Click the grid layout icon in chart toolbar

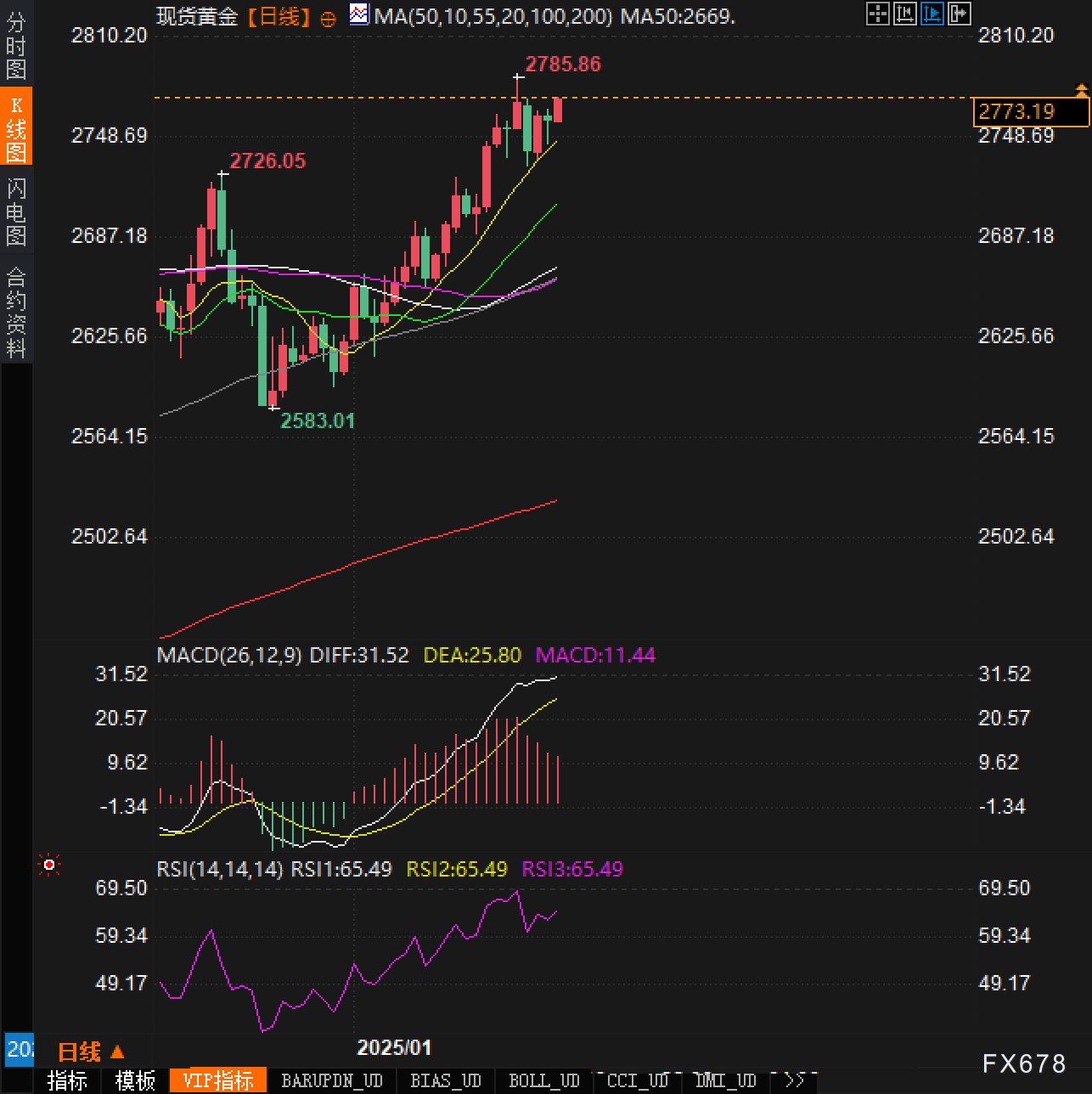(x=877, y=14)
